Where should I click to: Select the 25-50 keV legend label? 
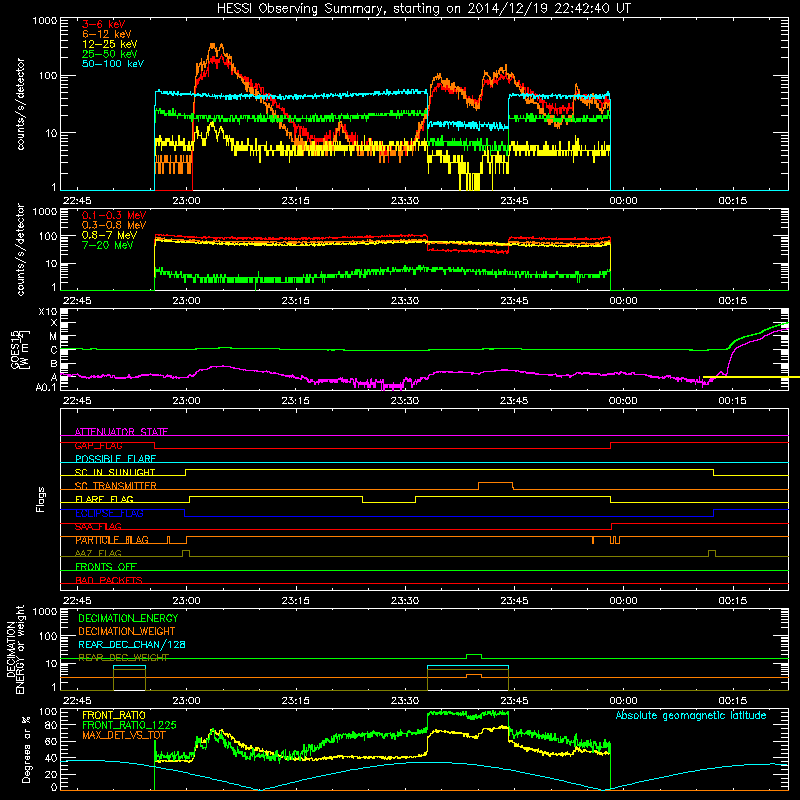(x=109, y=54)
